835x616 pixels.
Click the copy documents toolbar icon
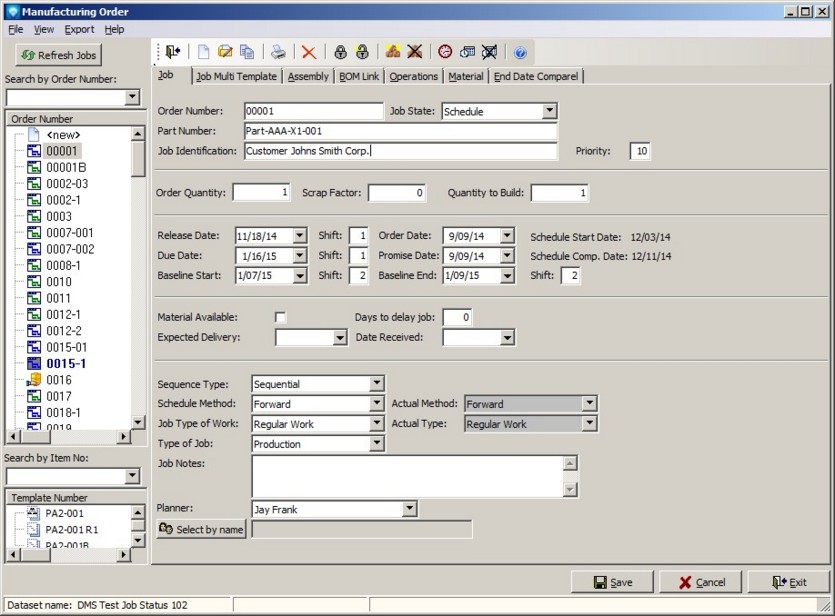click(x=247, y=52)
